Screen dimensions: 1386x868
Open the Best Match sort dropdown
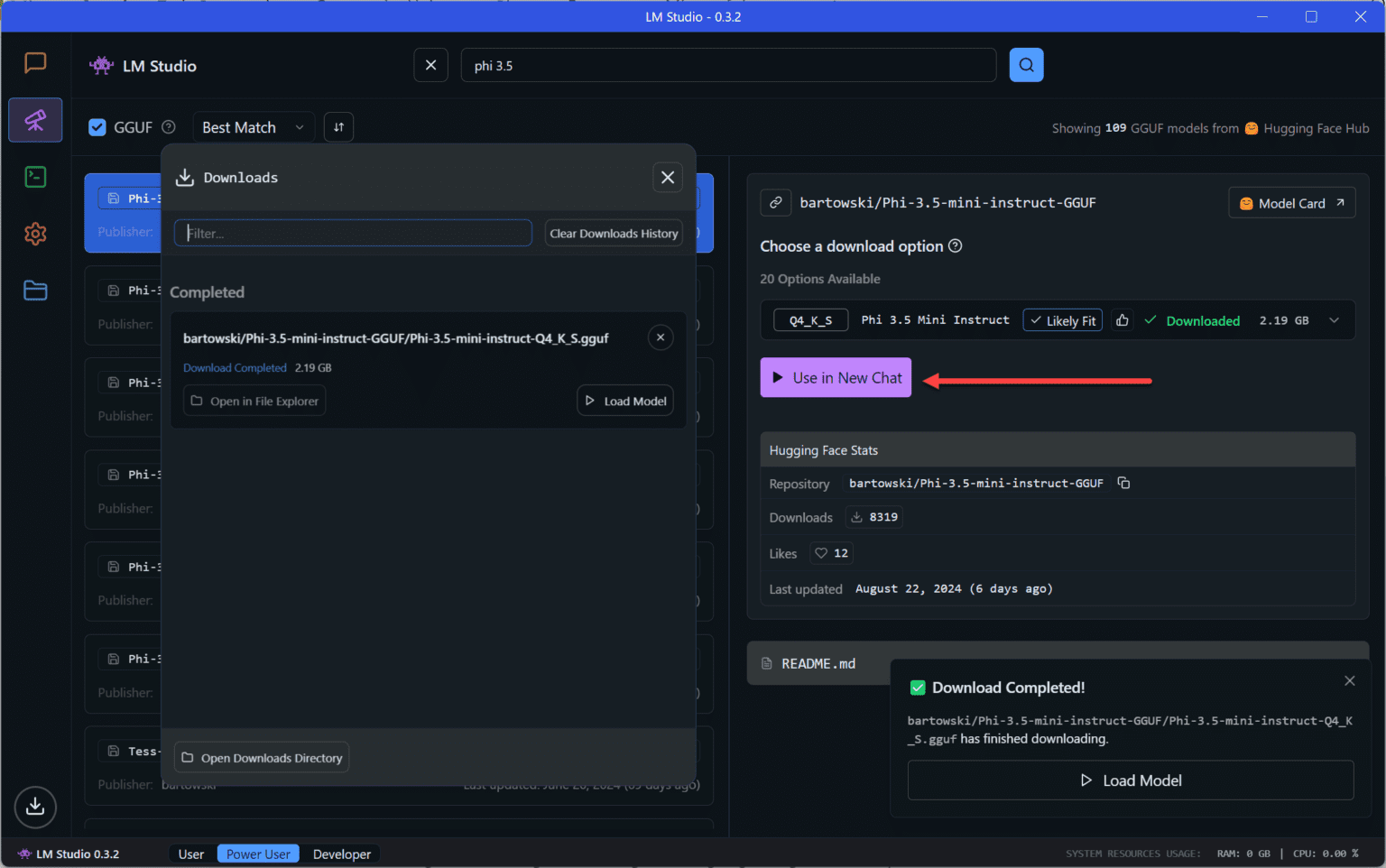(x=253, y=127)
